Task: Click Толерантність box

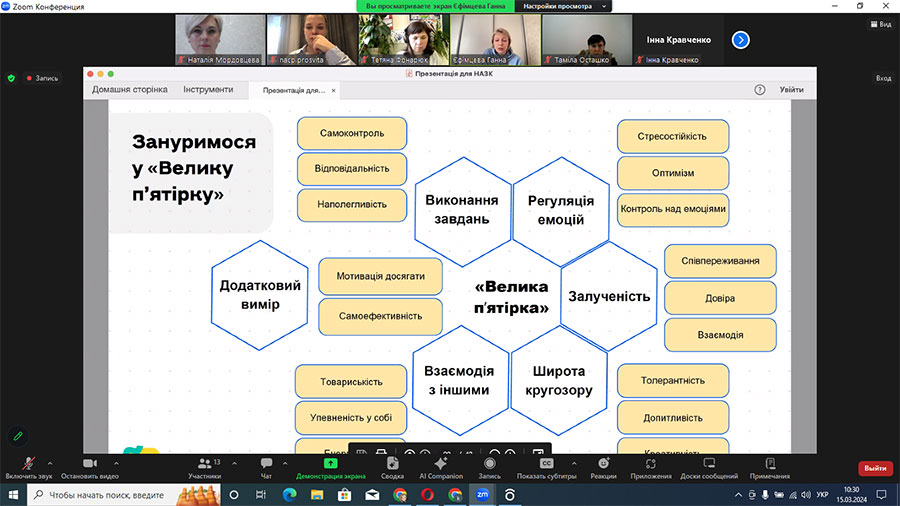Action: click(673, 380)
